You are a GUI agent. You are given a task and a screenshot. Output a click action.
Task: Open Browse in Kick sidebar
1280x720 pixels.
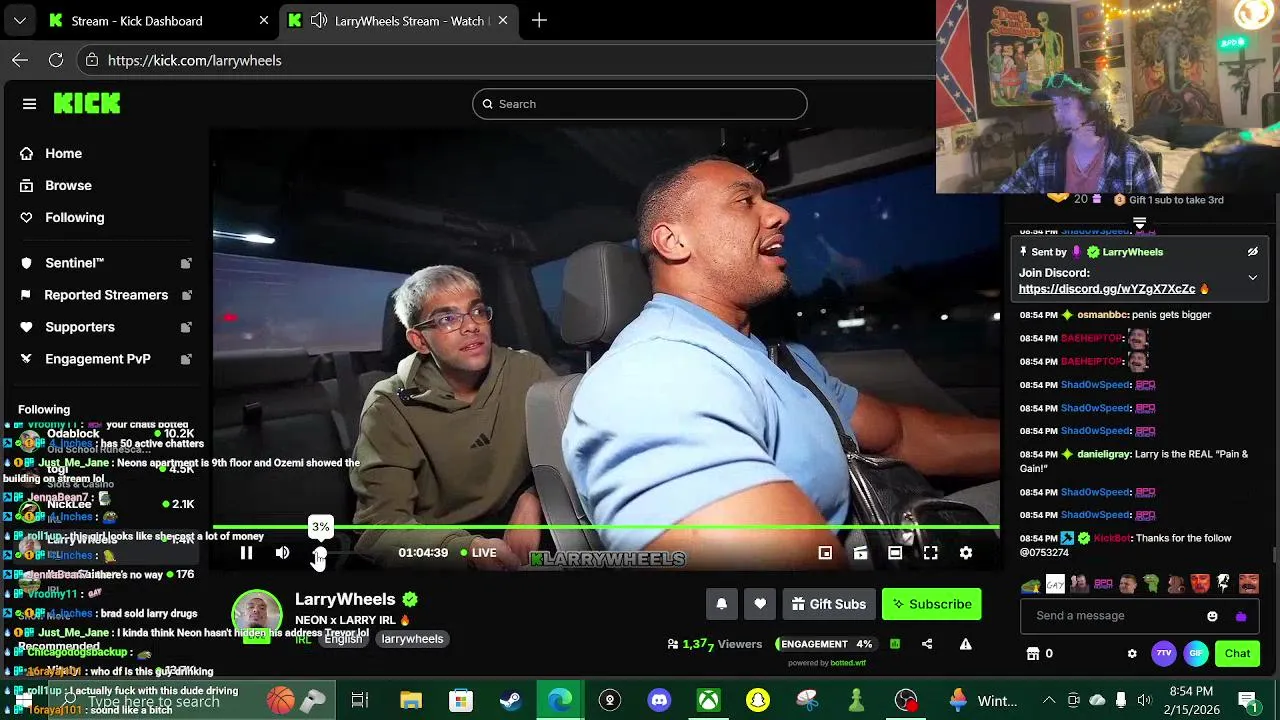pos(68,185)
